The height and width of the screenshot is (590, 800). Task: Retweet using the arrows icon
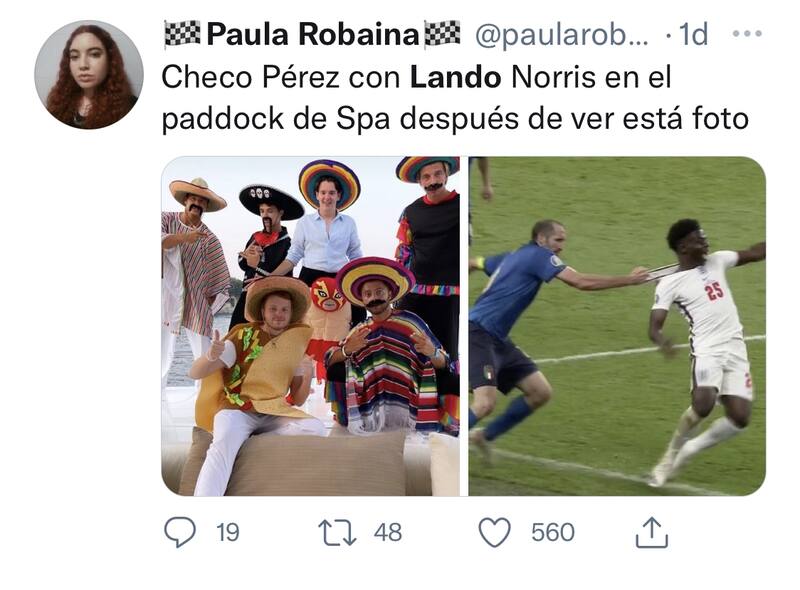tap(337, 532)
